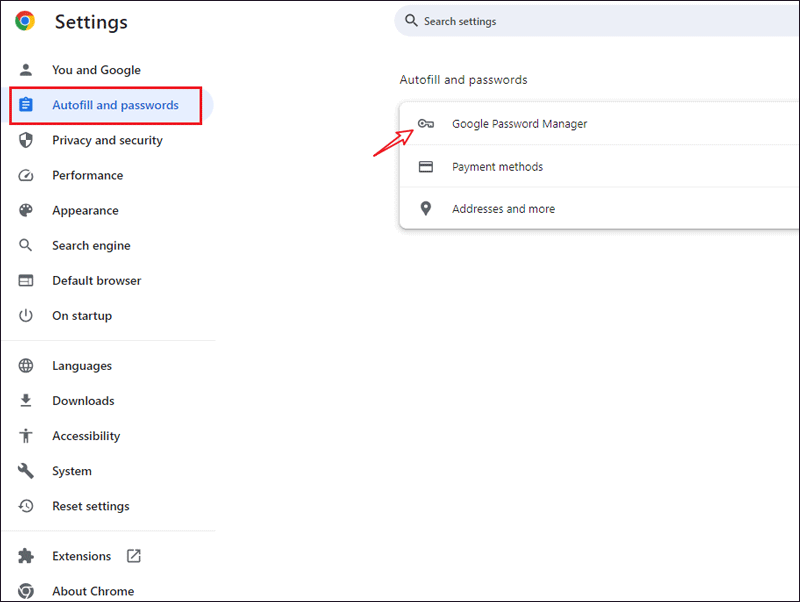Image resolution: width=800 pixels, height=602 pixels.
Task: Click the key icon for Google Password Manager
Action: pyautogui.click(x=426, y=123)
